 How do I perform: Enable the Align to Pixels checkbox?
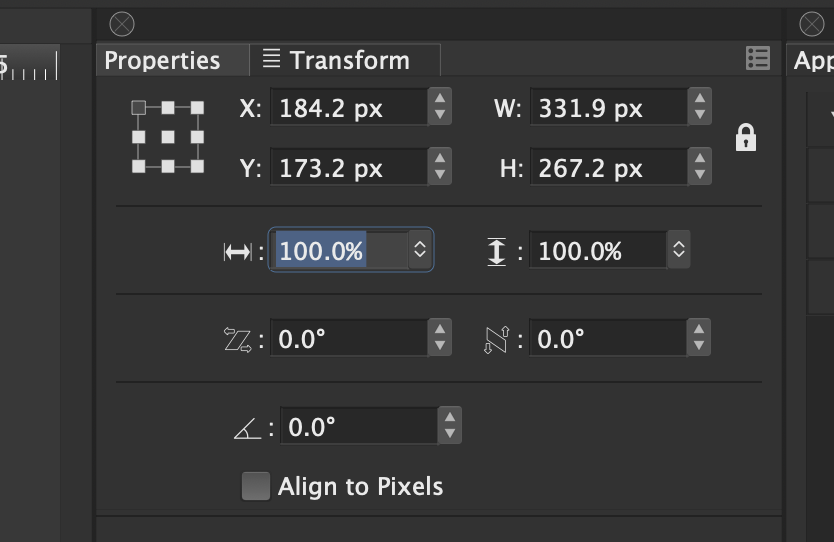[x=256, y=487]
